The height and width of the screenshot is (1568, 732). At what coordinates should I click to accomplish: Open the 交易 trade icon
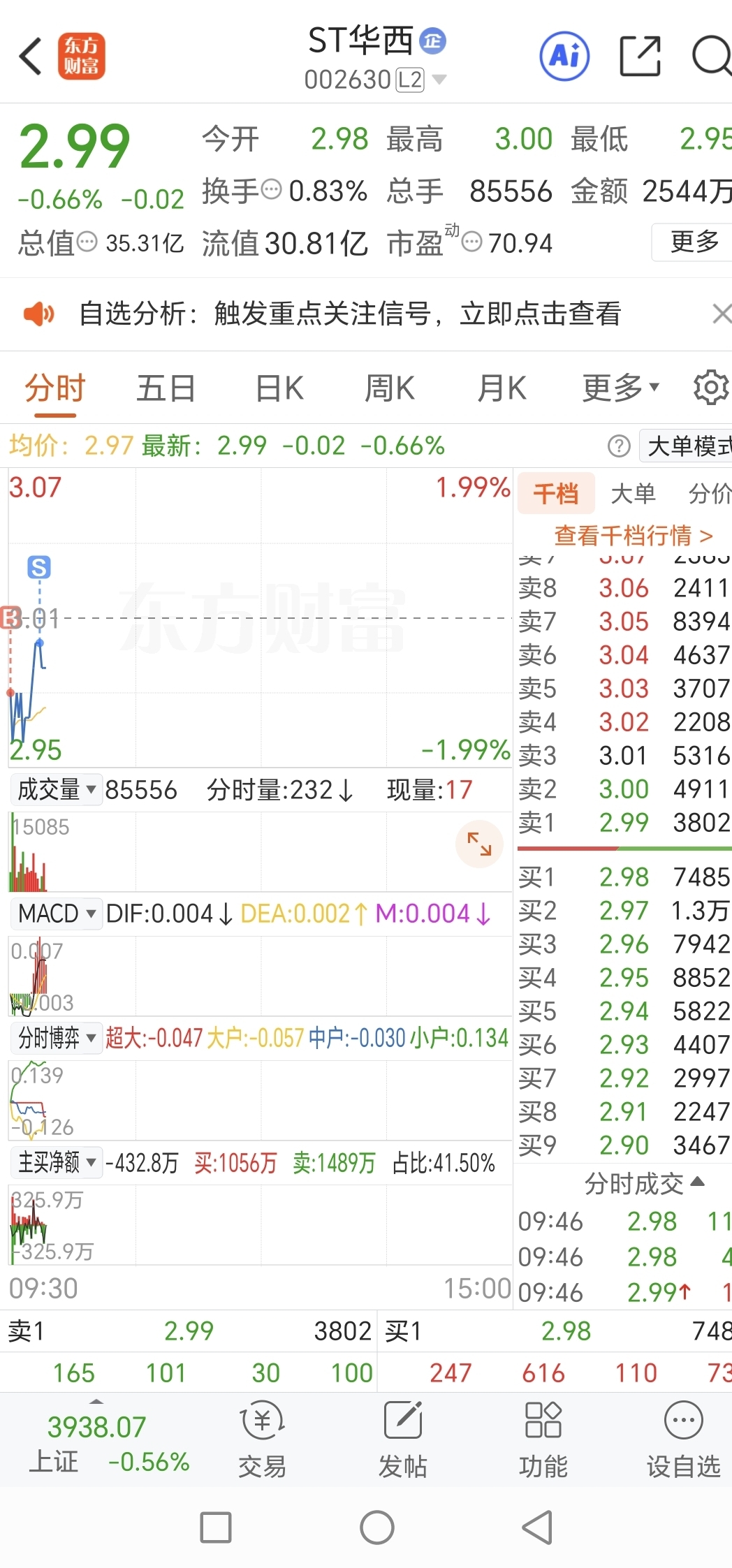point(262,1439)
